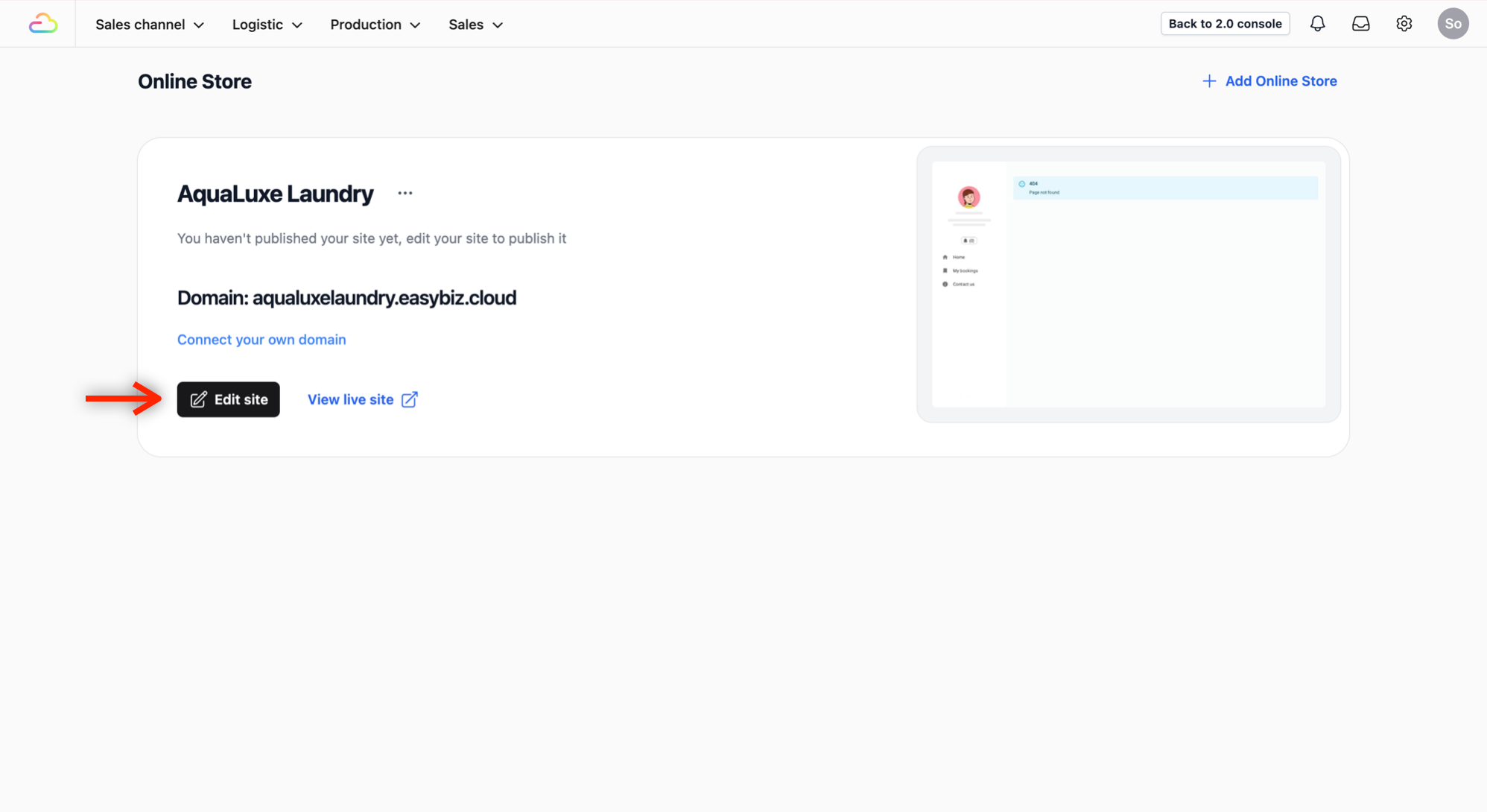Open the Sales channel menu label
1487x812 pixels.
point(140,25)
